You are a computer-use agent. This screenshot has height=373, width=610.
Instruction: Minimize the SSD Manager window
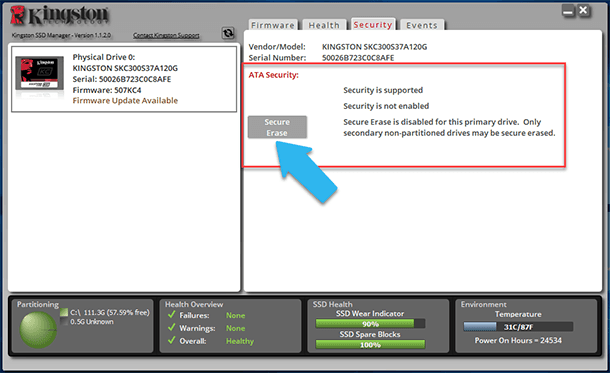click(x=568, y=11)
